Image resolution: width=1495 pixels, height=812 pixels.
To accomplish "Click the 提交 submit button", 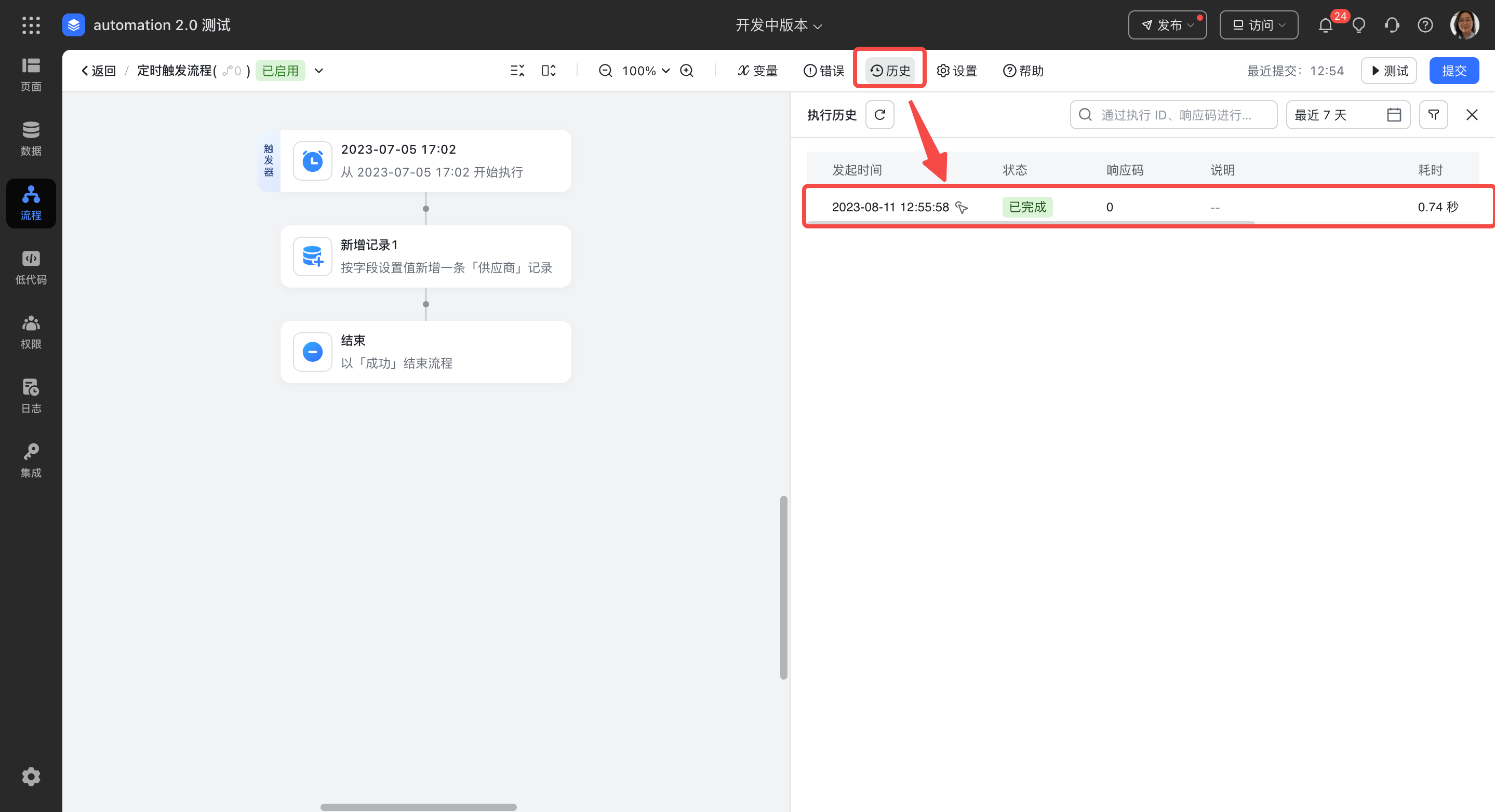I will pyautogui.click(x=1454, y=71).
